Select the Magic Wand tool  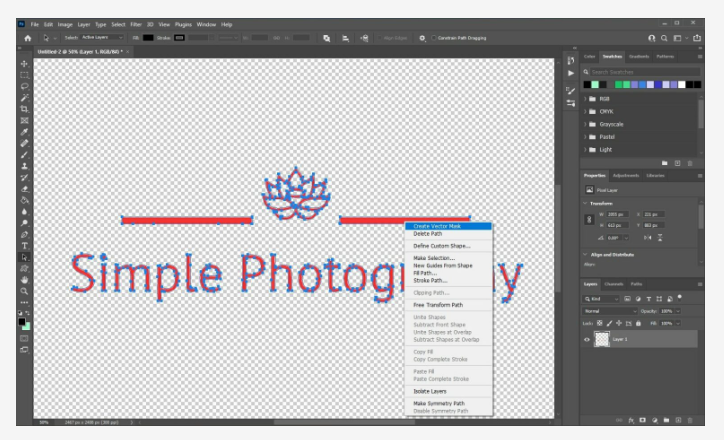pyautogui.click(x=24, y=97)
